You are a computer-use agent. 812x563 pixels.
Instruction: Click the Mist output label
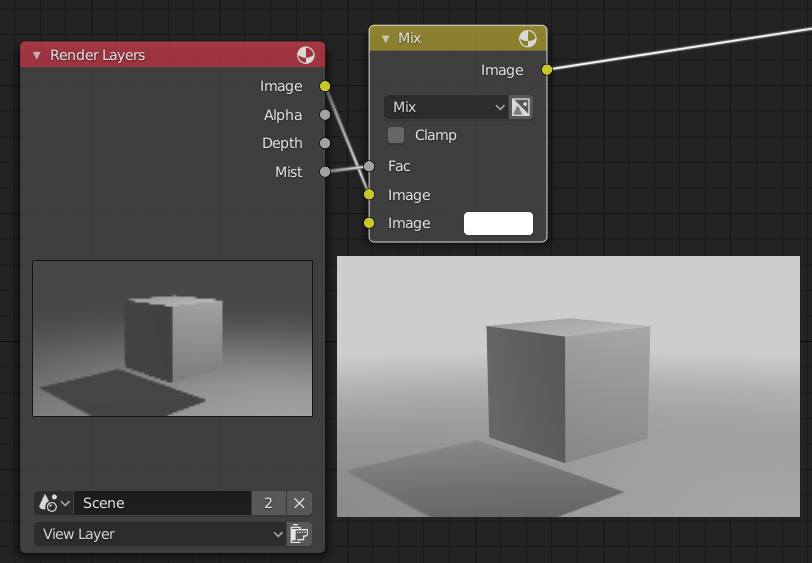(x=288, y=172)
